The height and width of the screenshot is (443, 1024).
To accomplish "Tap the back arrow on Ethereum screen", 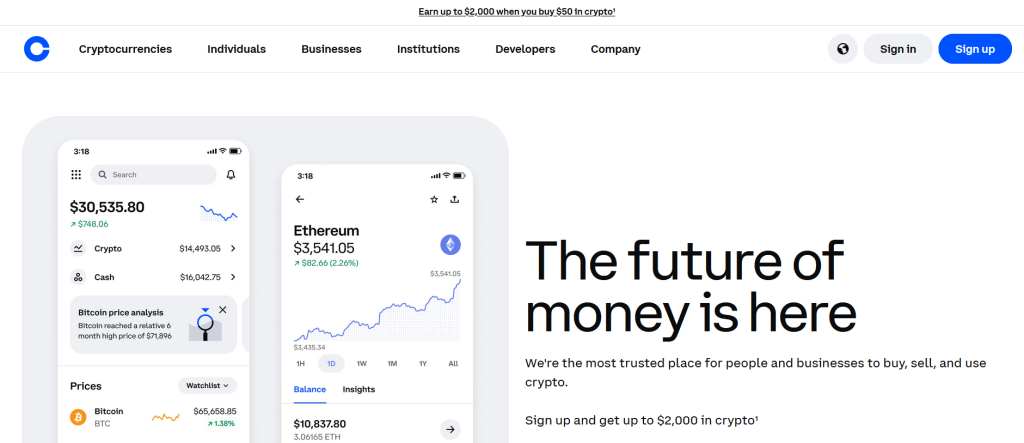I will click(x=300, y=199).
